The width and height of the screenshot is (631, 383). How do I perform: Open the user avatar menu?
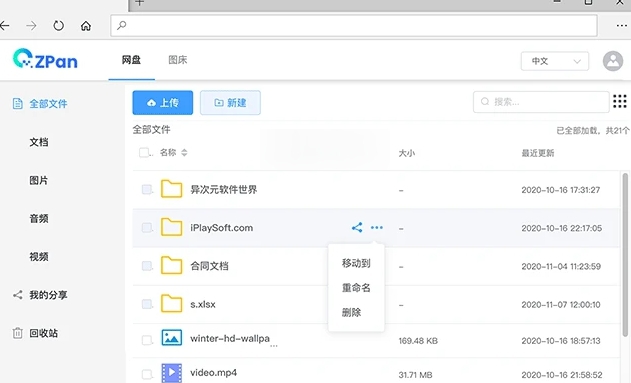pos(612,61)
